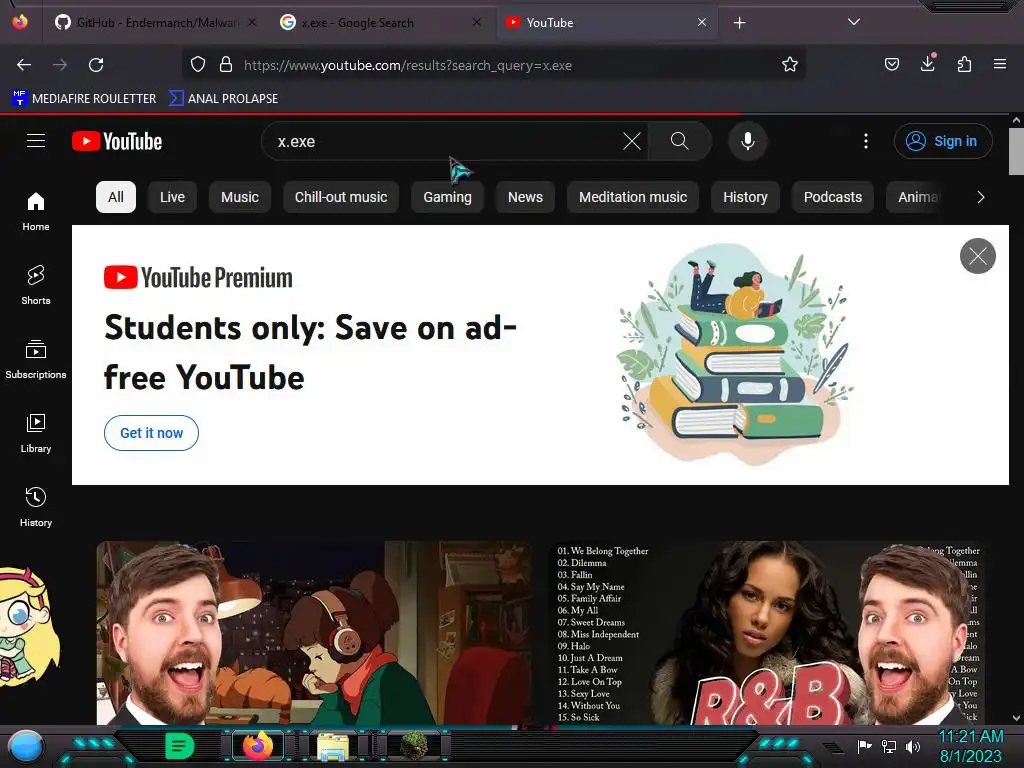Close the YouTube browser tab
Viewport: 1024px width, 768px height.
coord(702,23)
